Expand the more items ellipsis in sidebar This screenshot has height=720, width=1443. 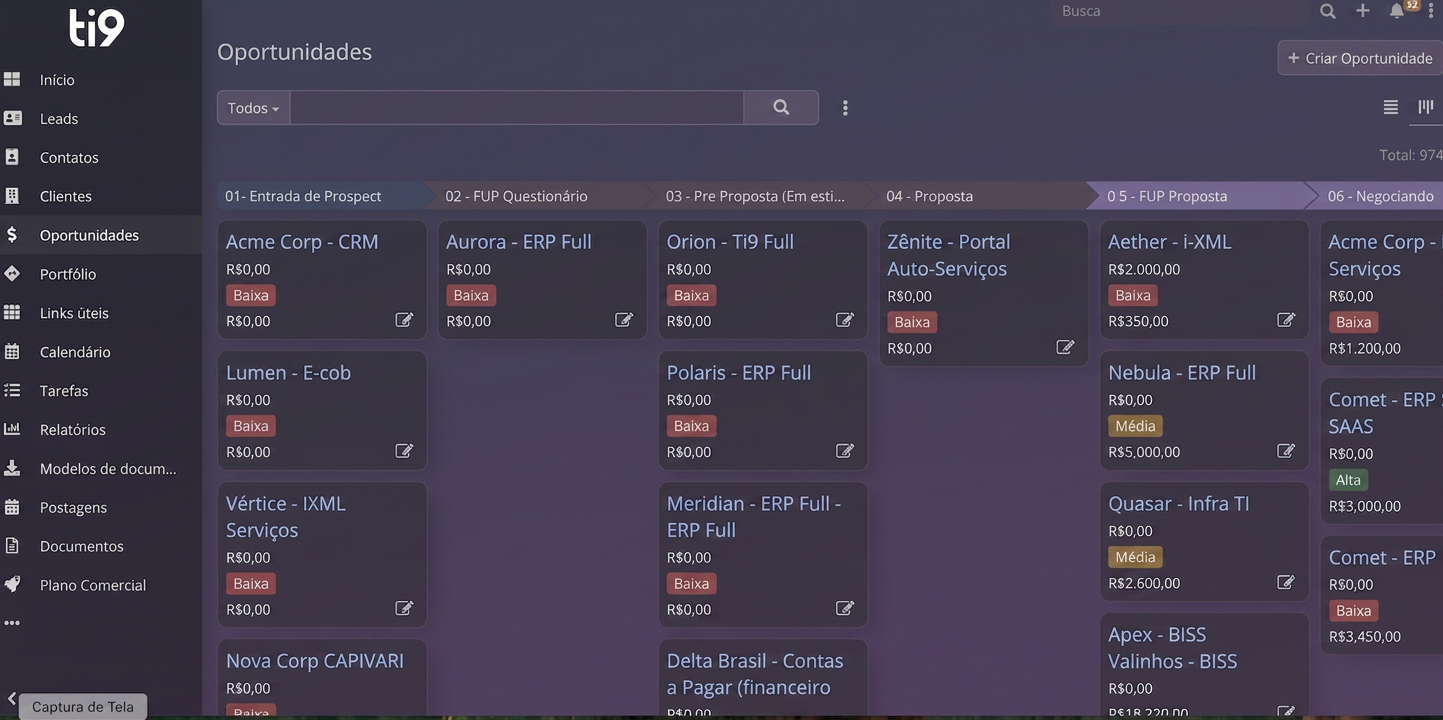pyautogui.click(x=12, y=623)
